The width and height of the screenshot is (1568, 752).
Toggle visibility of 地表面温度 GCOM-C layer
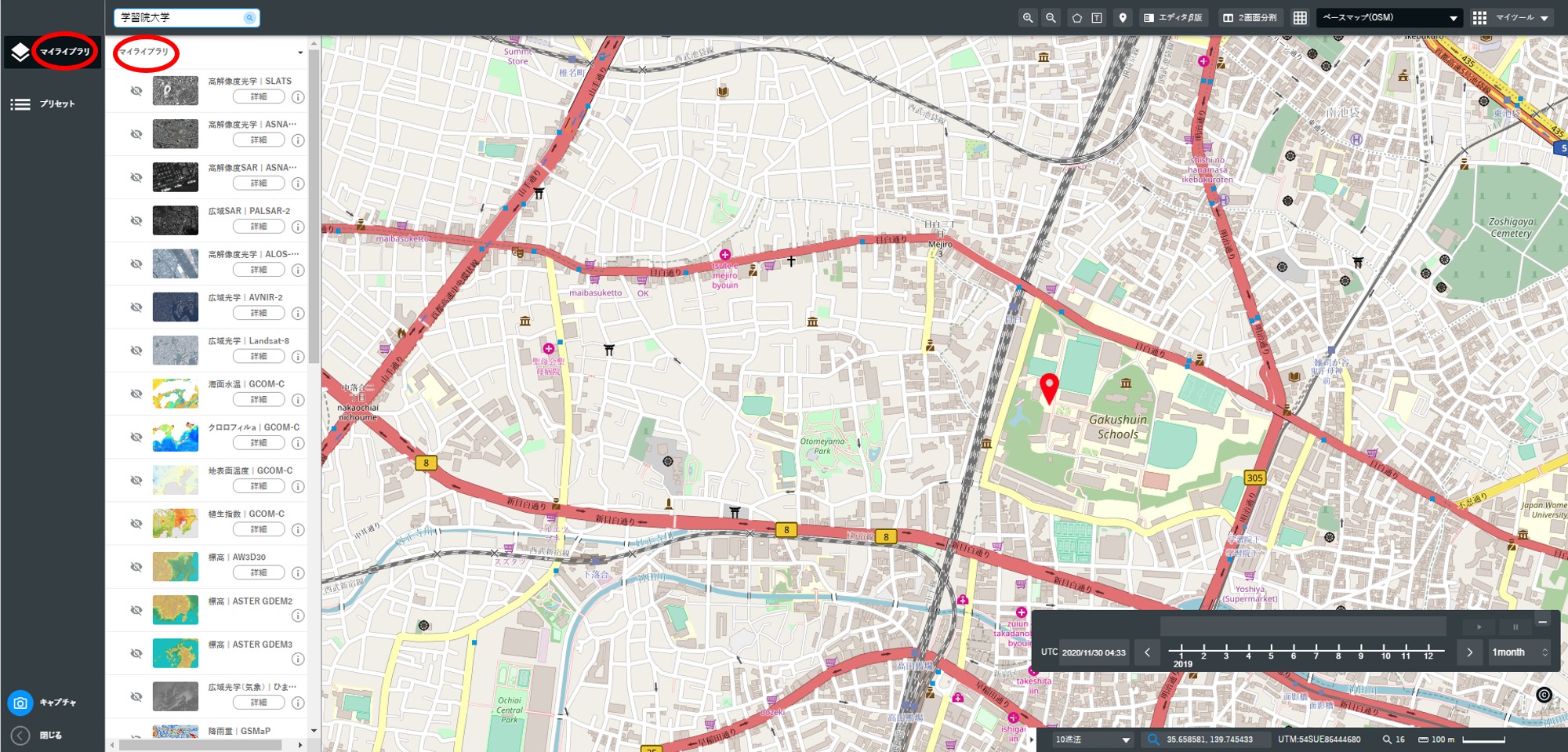tap(136, 481)
